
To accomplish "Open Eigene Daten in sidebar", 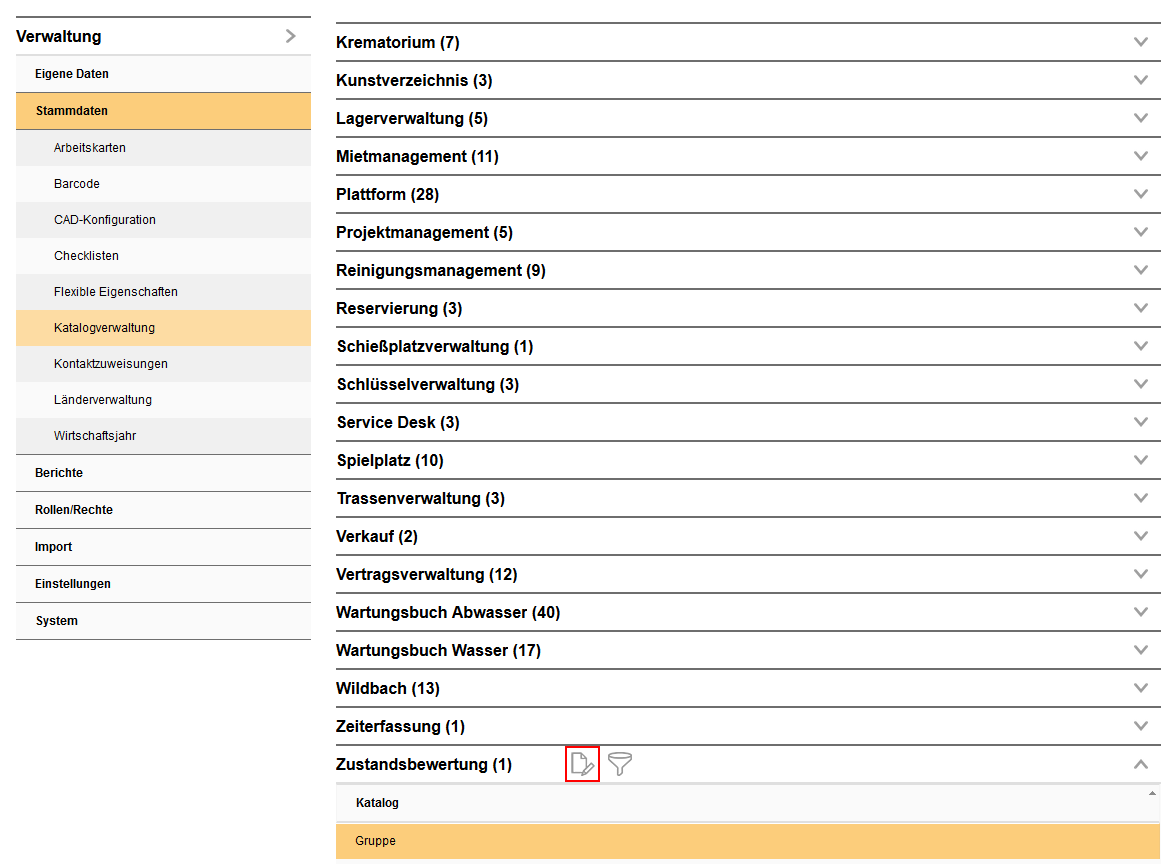I will pyautogui.click(x=72, y=74).
